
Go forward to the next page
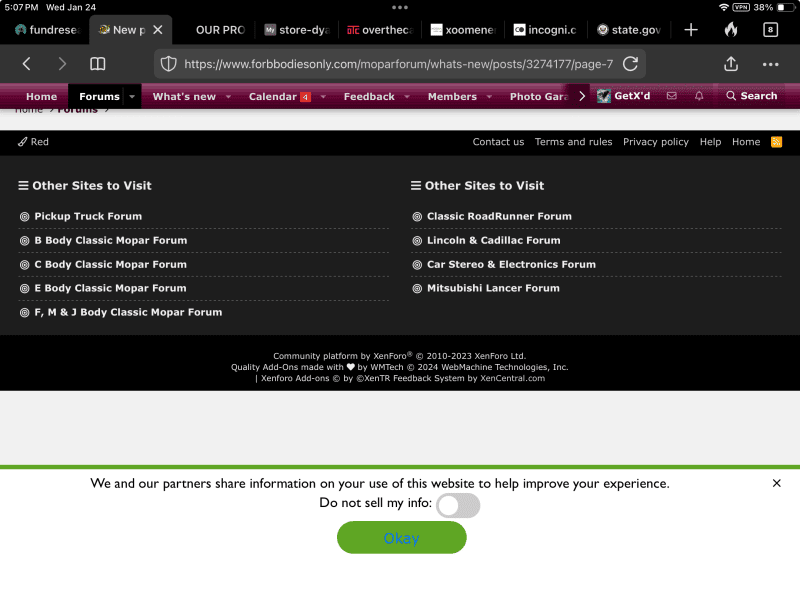[62, 64]
